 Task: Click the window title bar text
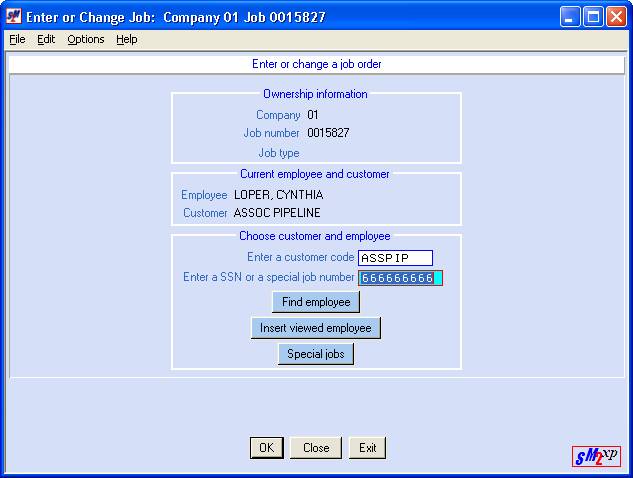click(x=175, y=17)
